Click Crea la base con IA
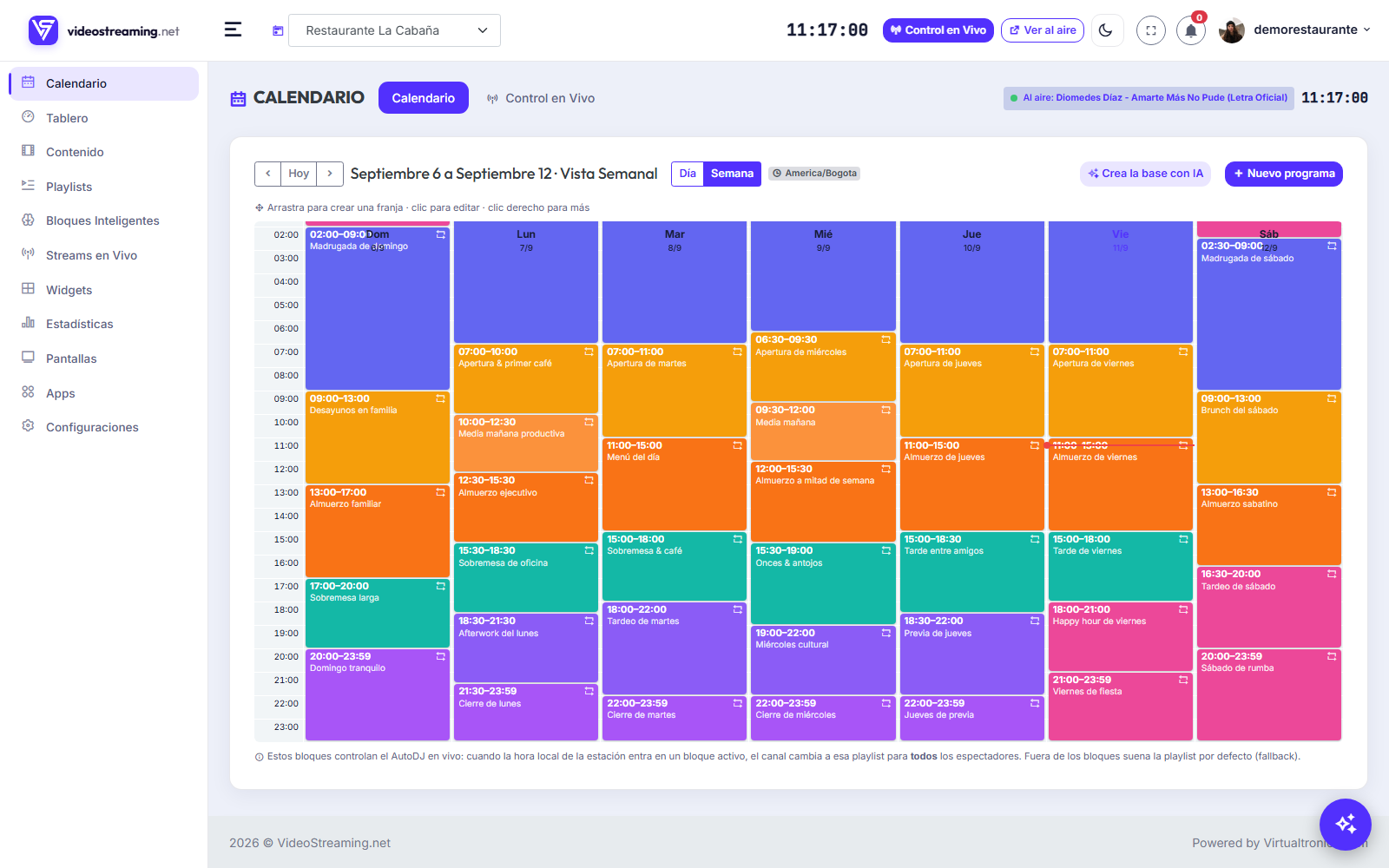This screenshot has height=868, width=1389. click(1146, 174)
